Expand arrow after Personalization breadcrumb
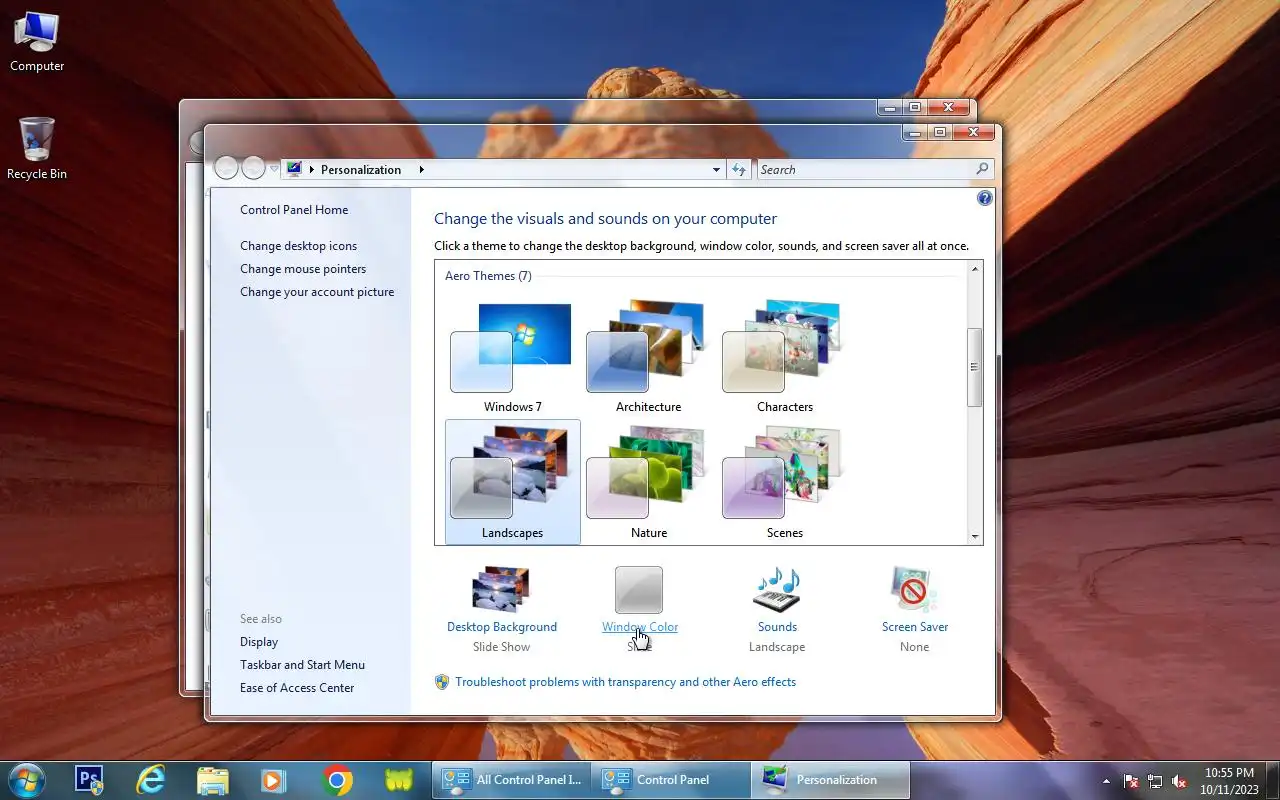Screen dimensions: 1280x800 pos(421,170)
